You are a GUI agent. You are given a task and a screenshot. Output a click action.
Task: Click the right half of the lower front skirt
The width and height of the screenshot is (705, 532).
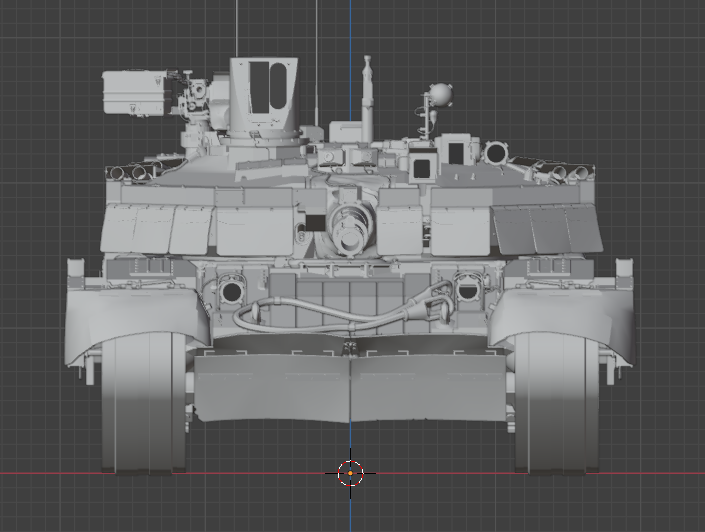tap(430, 387)
